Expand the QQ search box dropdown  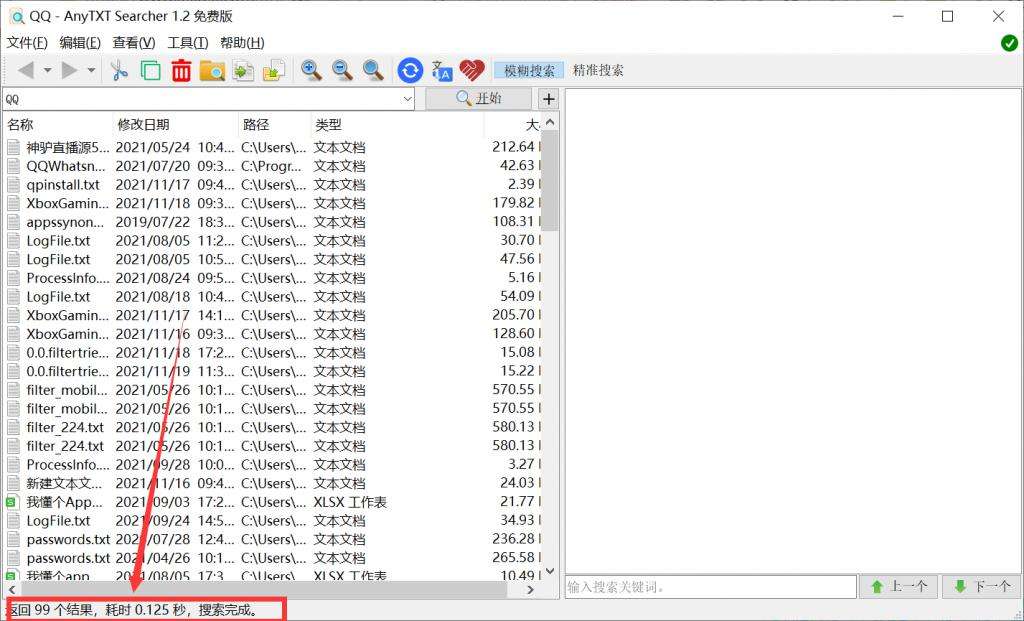[x=408, y=99]
